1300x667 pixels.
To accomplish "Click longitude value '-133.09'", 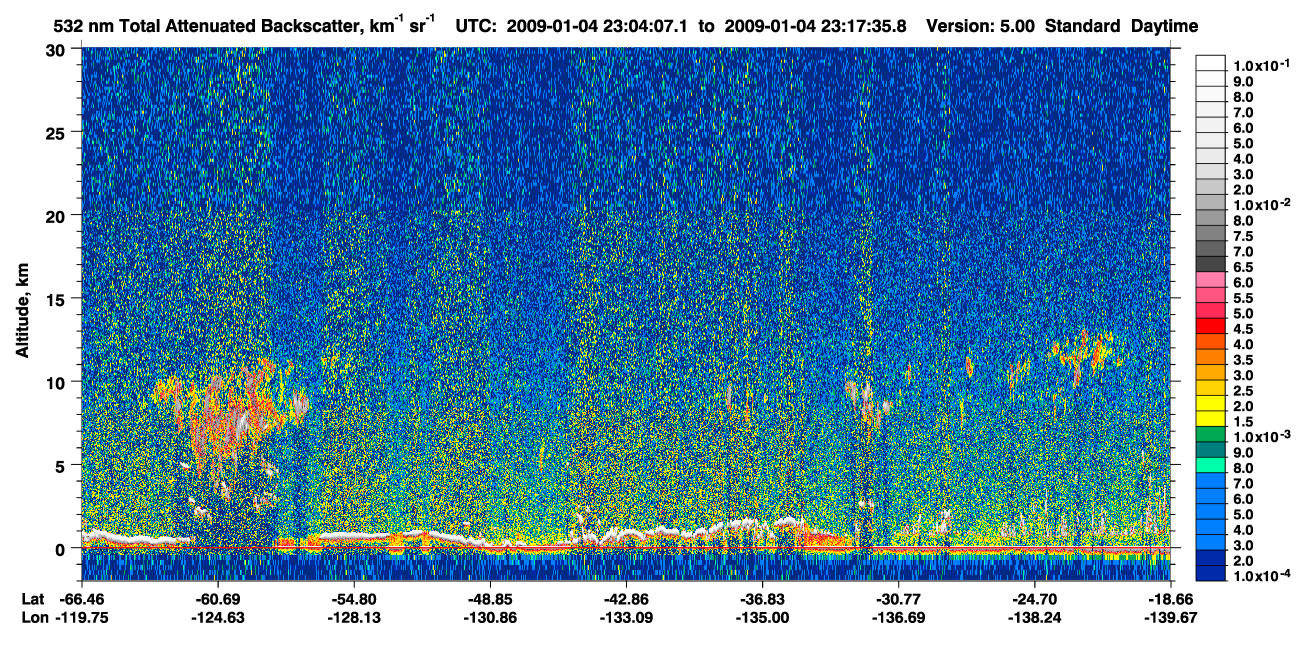I will point(626,618).
